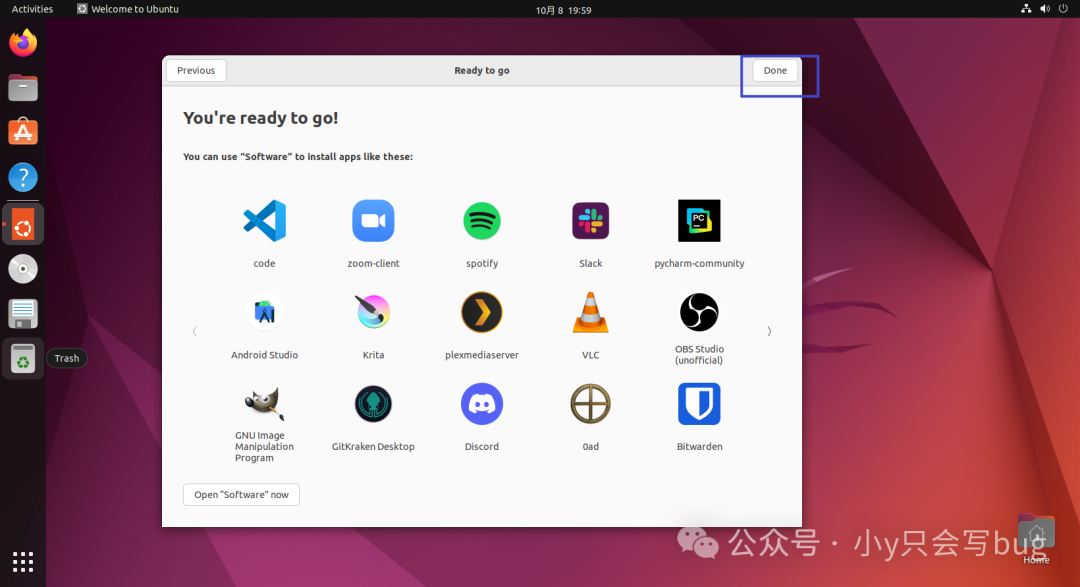Click the Open "Software" now button
Image resolution: width=1080 pixels, height=587 pixels.
click(241, 494)
